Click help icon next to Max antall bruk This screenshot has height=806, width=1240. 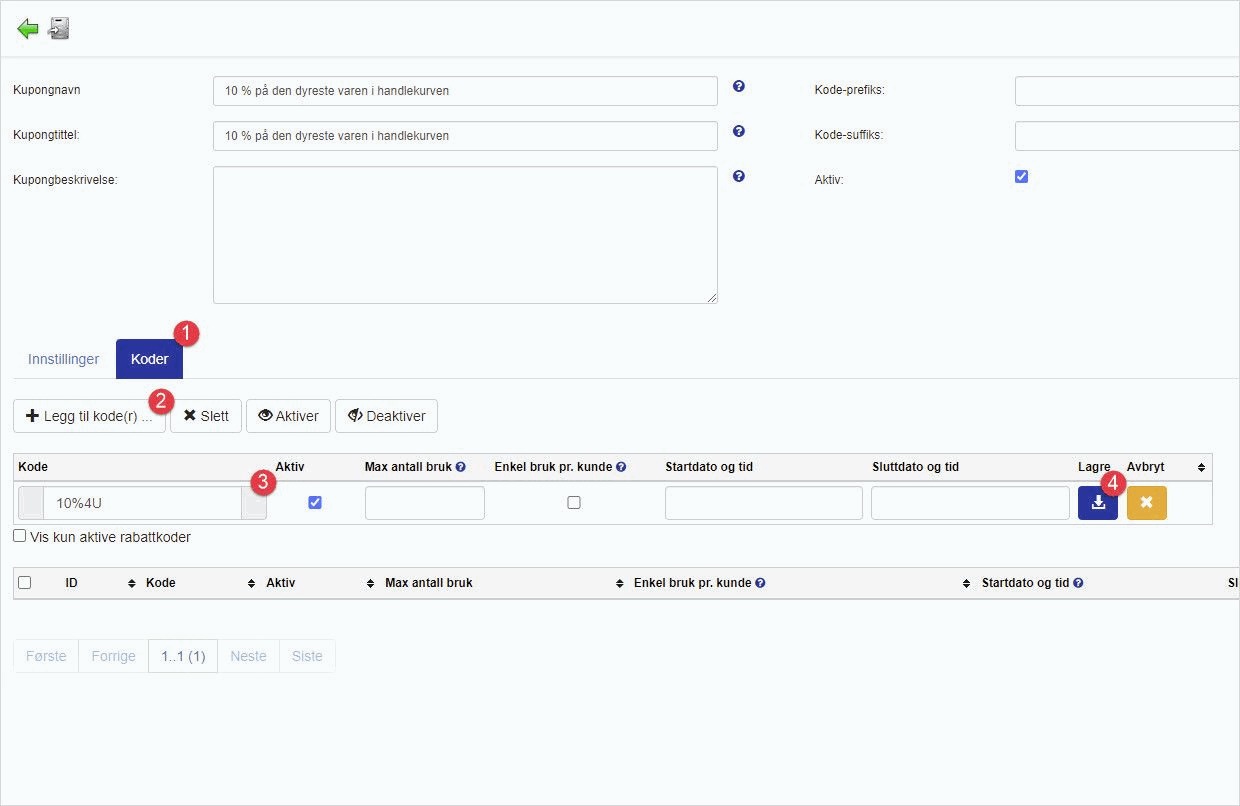pos(461,467)
